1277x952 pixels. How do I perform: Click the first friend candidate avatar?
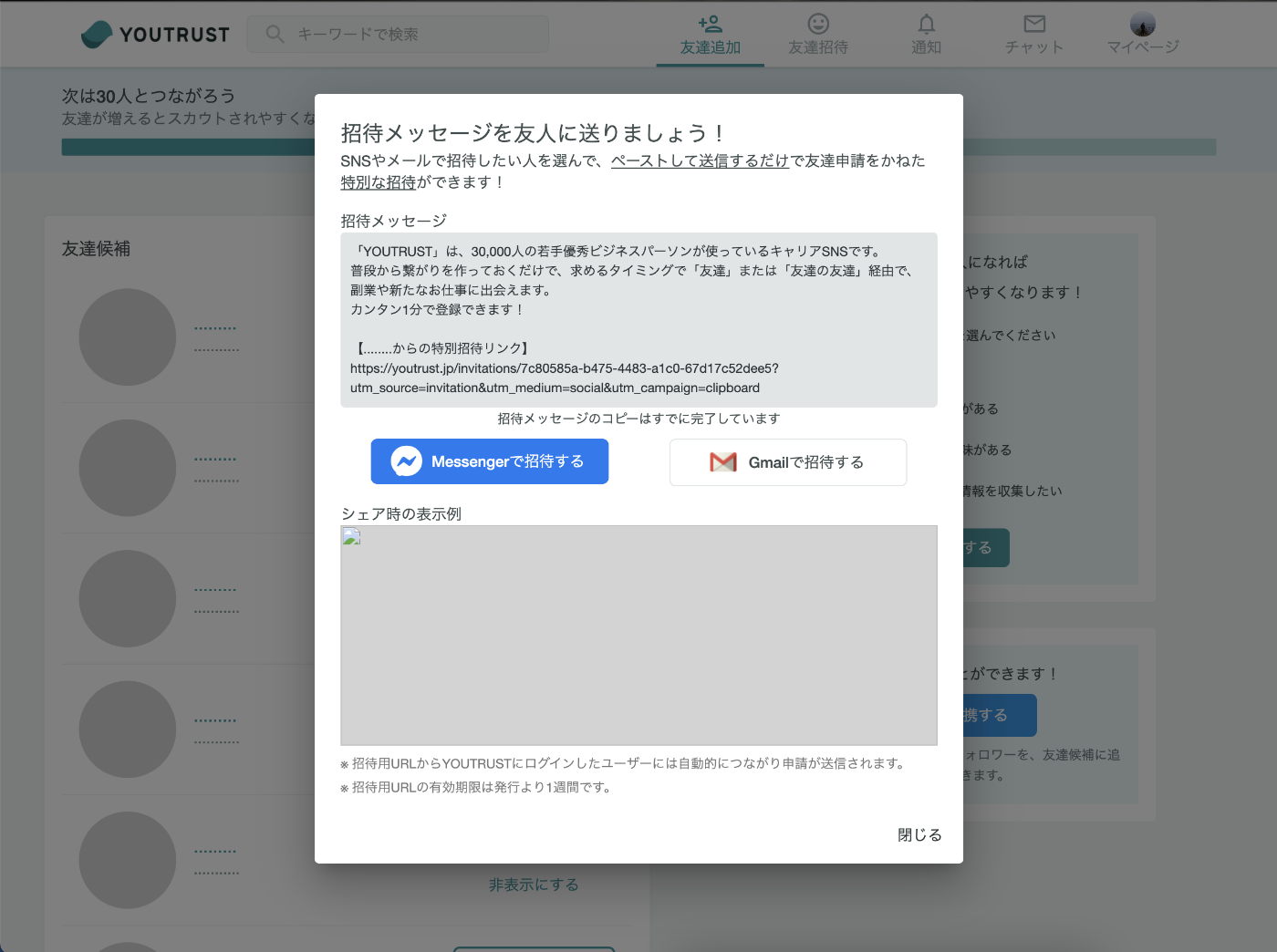coord(127,337)
